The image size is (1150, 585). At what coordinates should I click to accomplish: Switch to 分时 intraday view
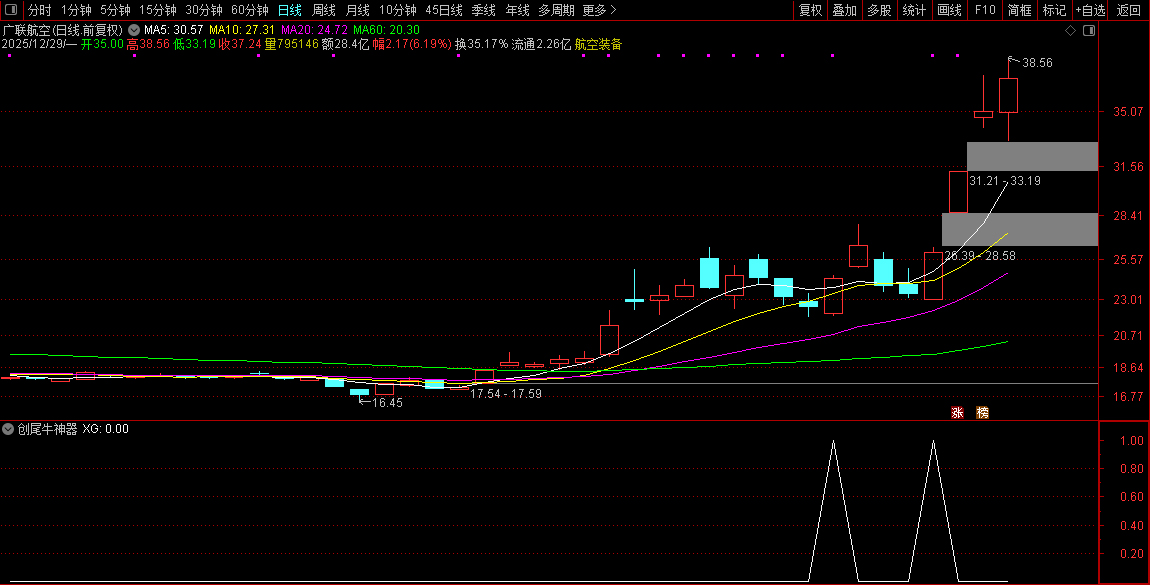(x=39, y=10)
